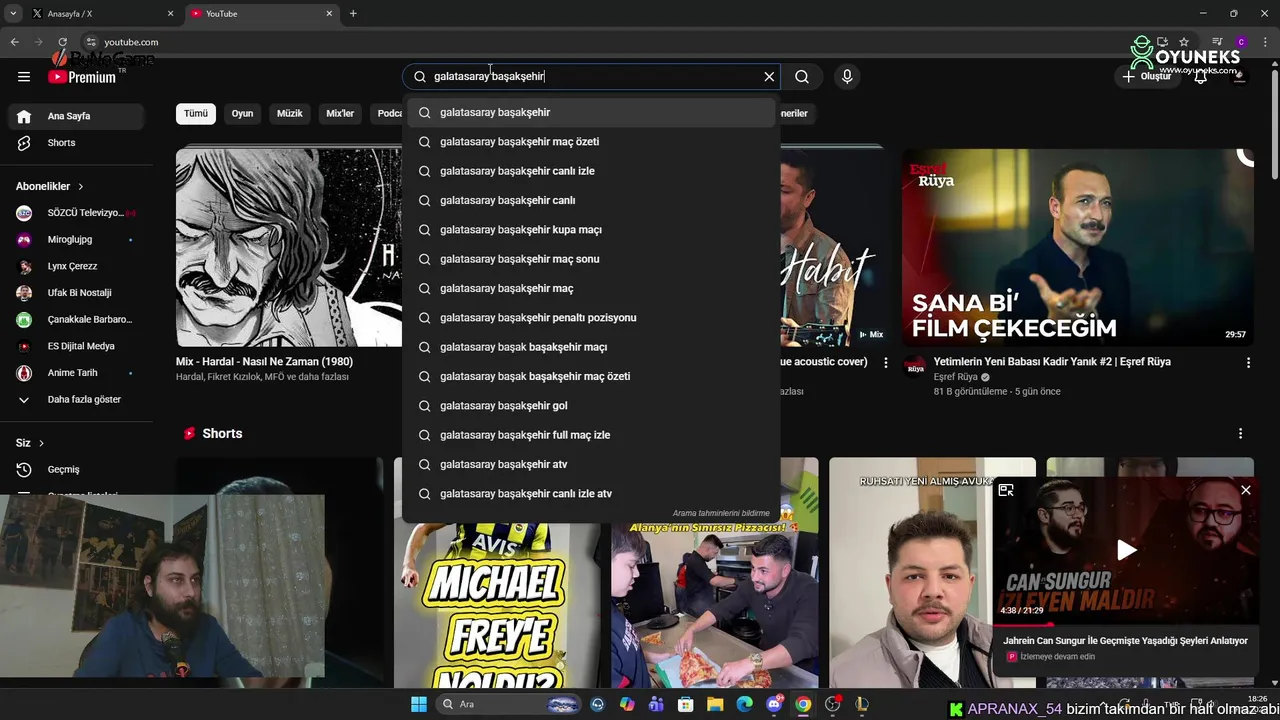
Task: Open Ufak Bi Nostalji channel
Action: (x=76, y=293)
